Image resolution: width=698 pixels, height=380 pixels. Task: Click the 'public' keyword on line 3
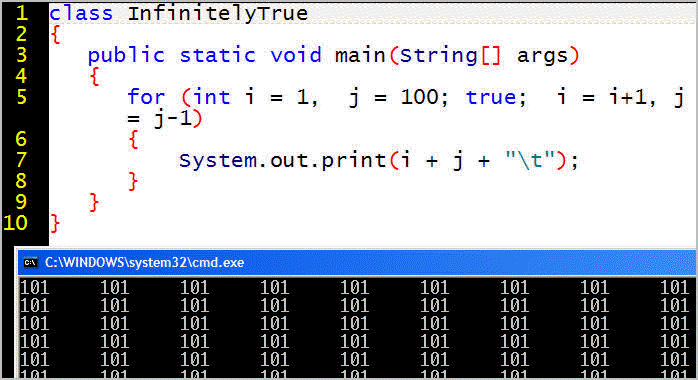pyautogui.click(x=126, y=56)
